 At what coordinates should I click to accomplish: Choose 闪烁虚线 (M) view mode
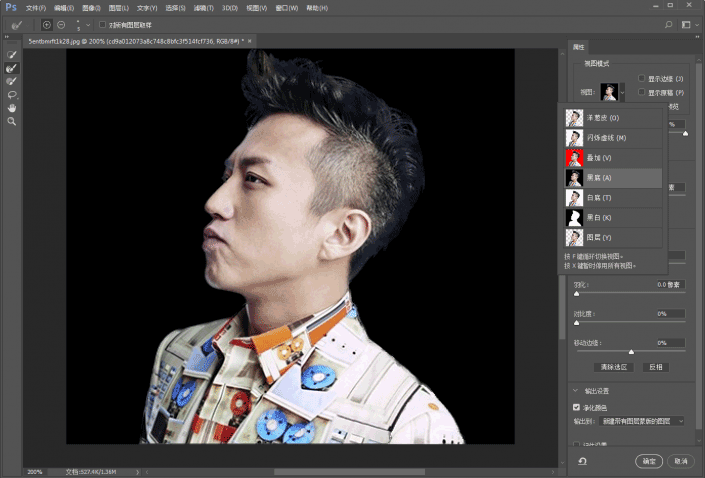[x=613, y=138]
